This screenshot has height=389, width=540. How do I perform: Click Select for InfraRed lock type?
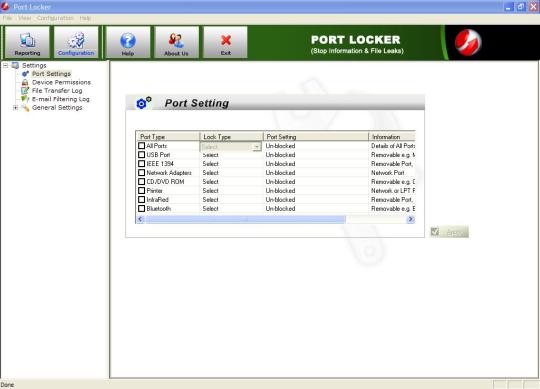point(210,200)
